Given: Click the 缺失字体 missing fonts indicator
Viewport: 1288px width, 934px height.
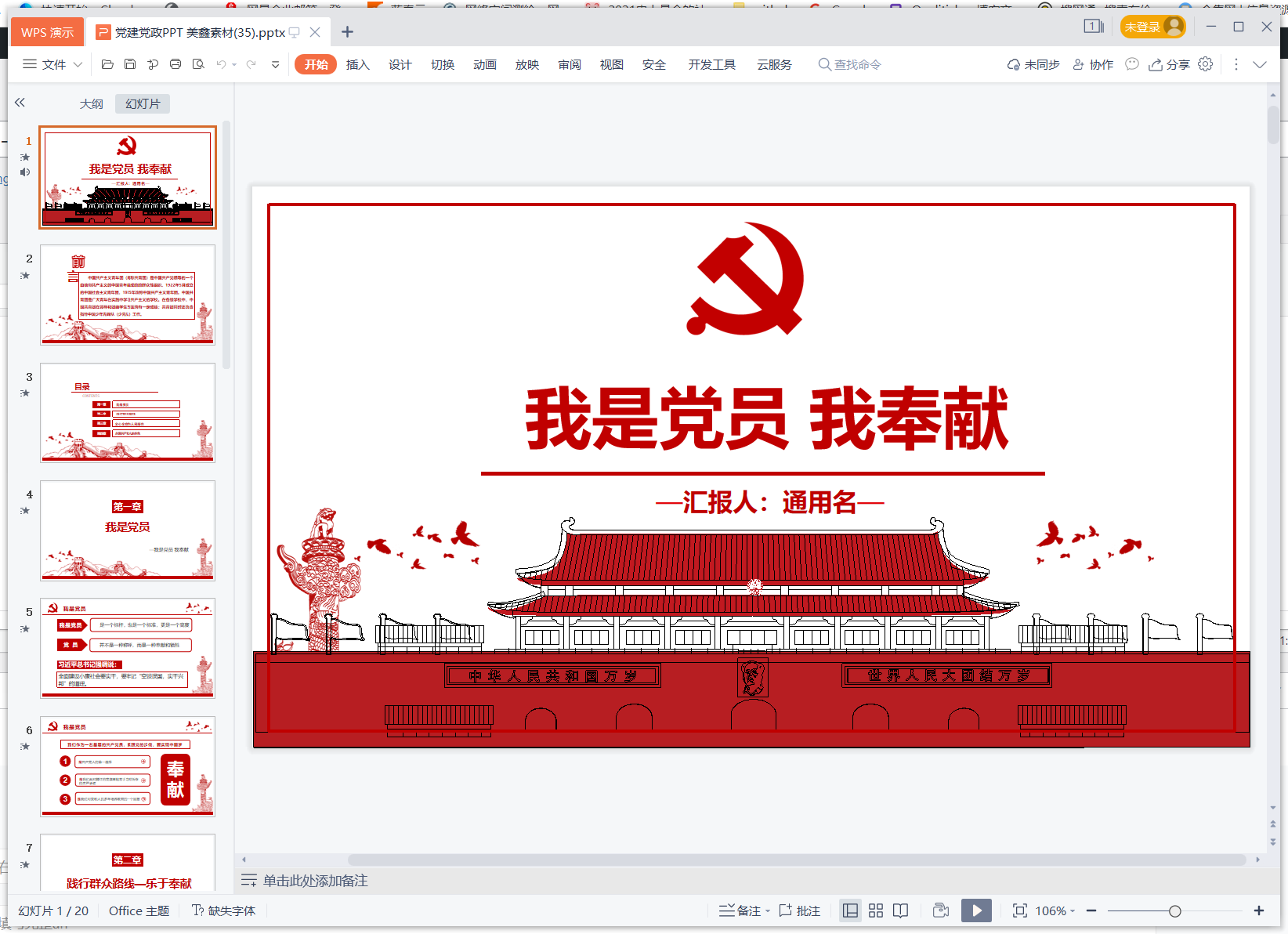Looking at the screenshot, I should 224,910.
